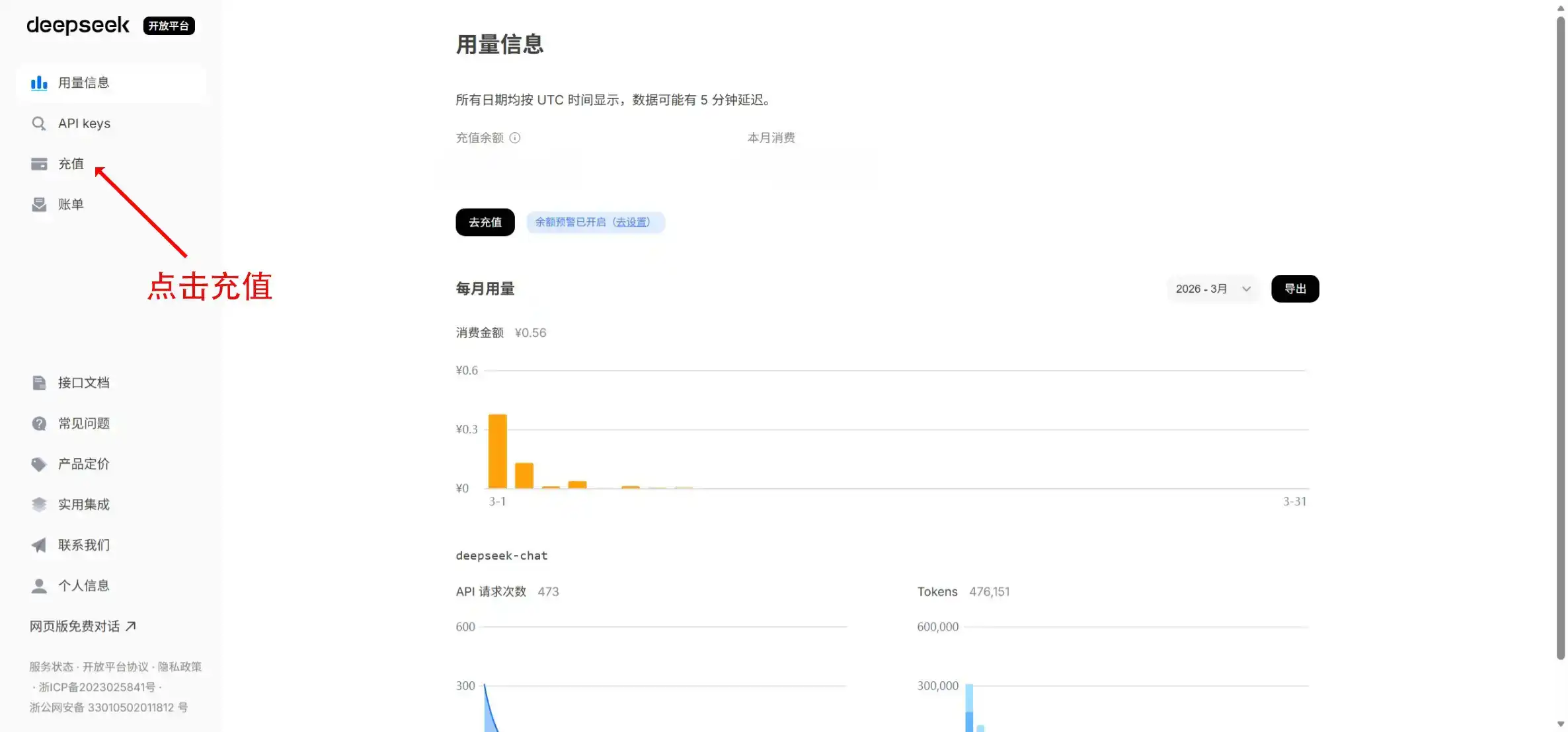Click the 服务状态 footer link
Viewport: 1568px width, 732px height.
[52, 667]
